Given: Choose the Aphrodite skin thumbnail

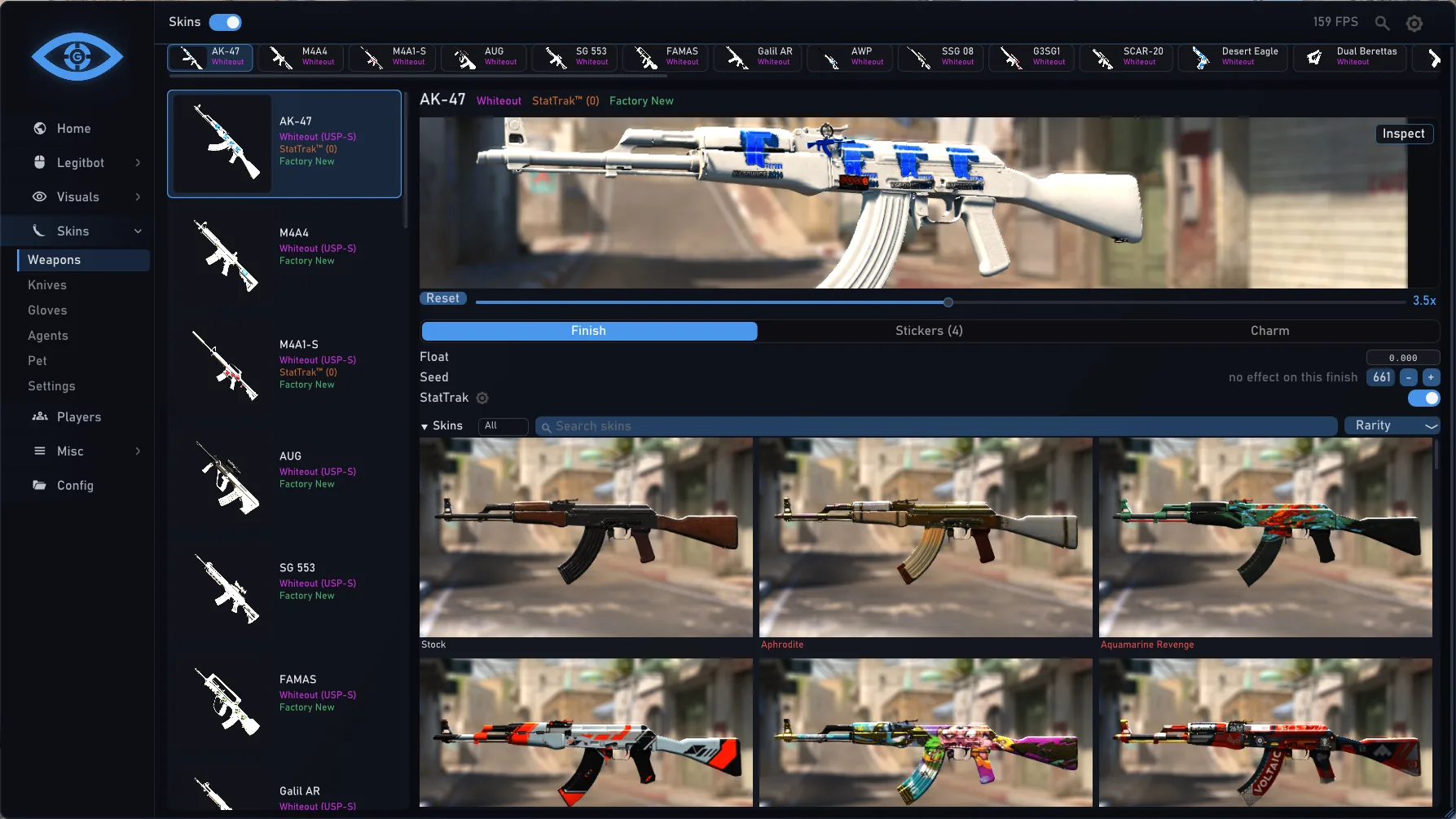Looking at the screenshot, I should point(926,537).
